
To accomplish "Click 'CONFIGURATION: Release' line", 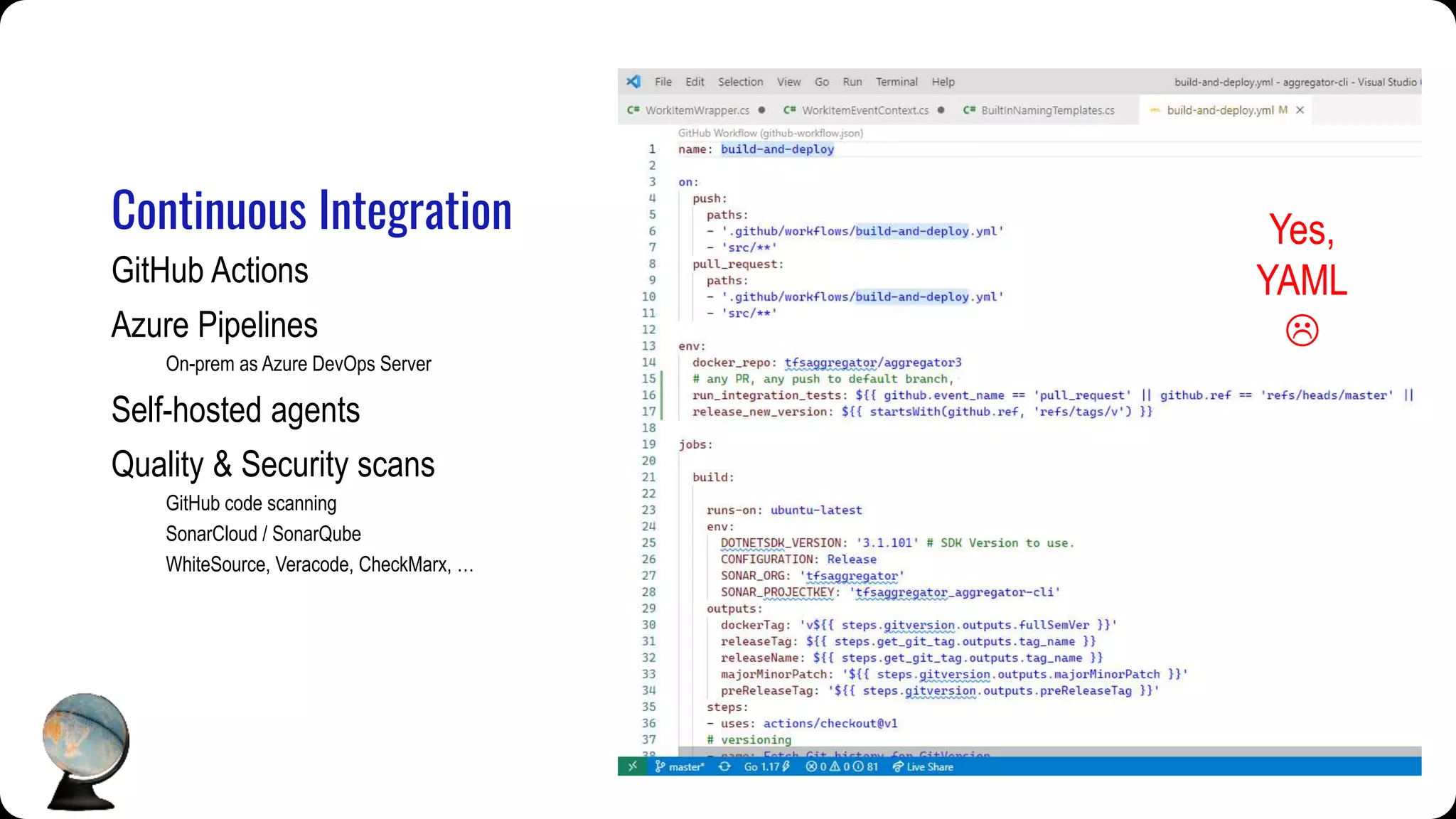I will (798, 560).
